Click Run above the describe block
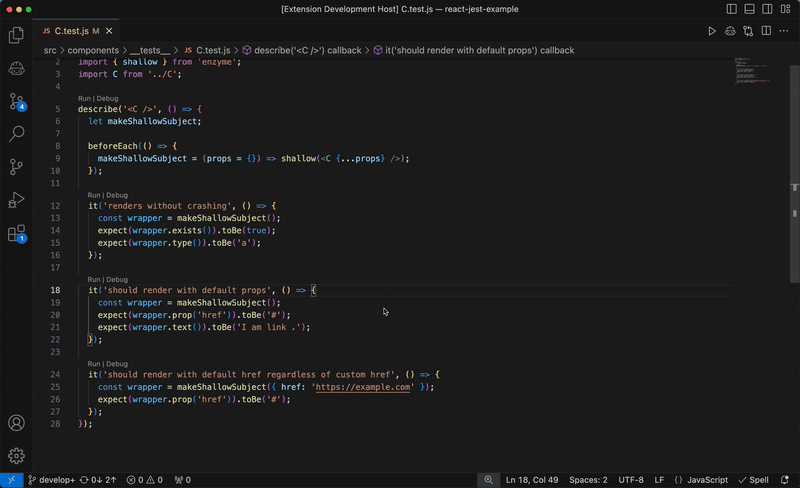Image resolution: width=800 pixels, height=488 pixels. [84, 99]
